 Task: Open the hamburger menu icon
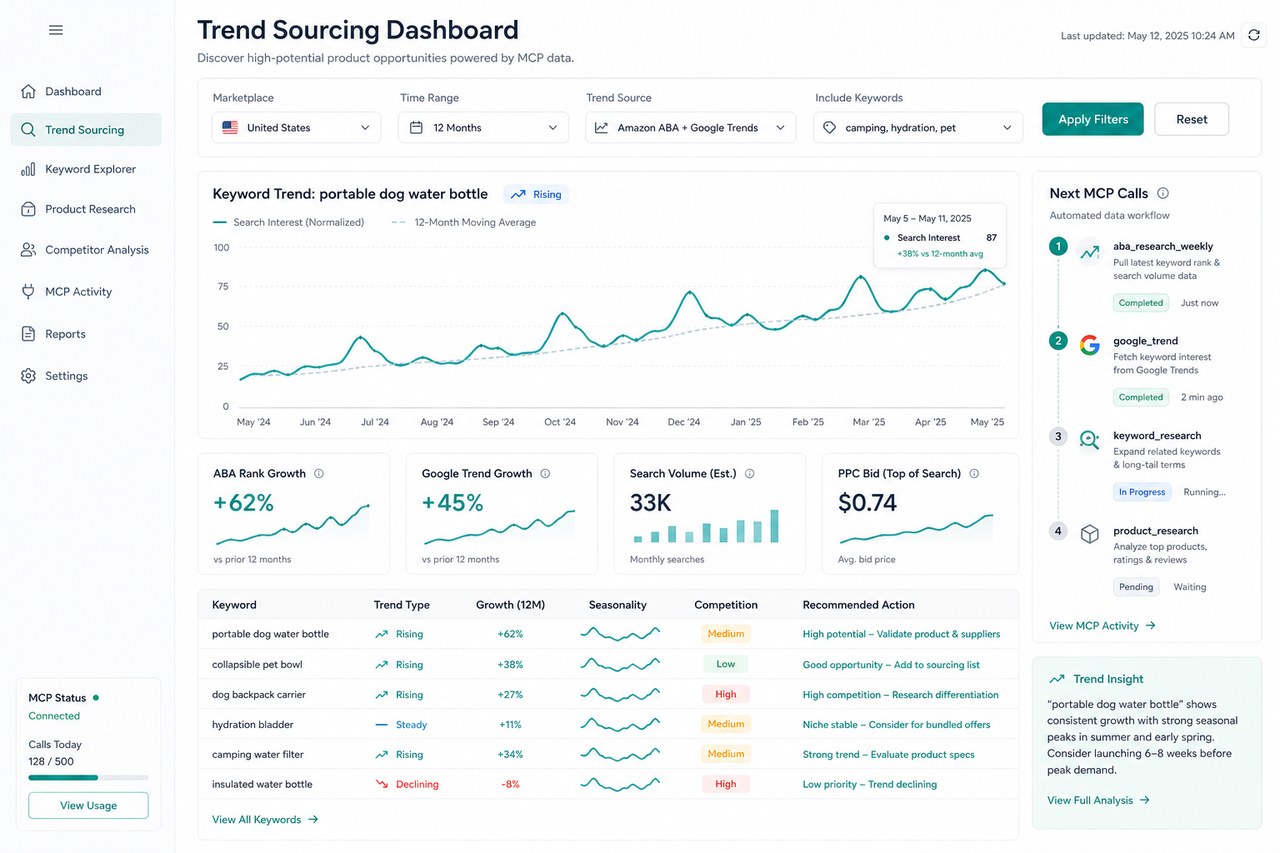tap(56, 30)
